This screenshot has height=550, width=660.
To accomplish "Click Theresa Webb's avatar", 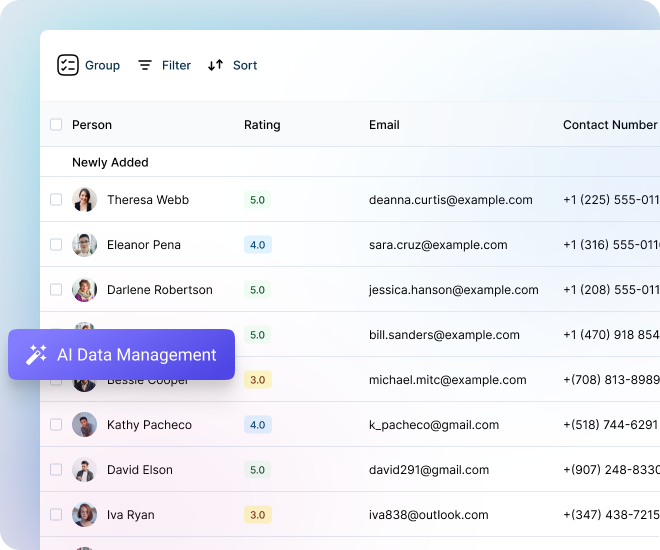I will pyautogui.click(x=84, y=200).
